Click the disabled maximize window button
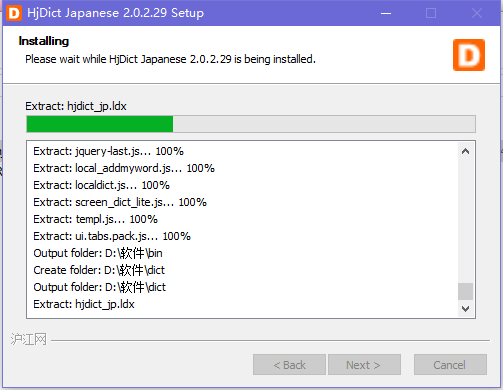The width and height of the screenshot is (503, 390). (431, 13)
